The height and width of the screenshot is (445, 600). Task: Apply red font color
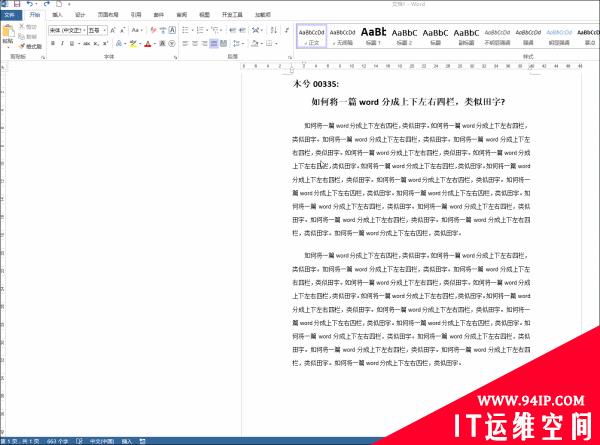click(x=148, y=44)
